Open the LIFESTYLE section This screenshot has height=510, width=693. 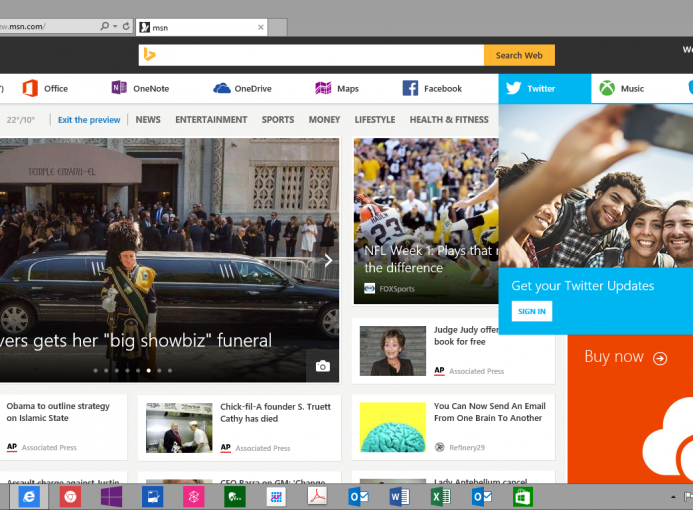(375, 120)
